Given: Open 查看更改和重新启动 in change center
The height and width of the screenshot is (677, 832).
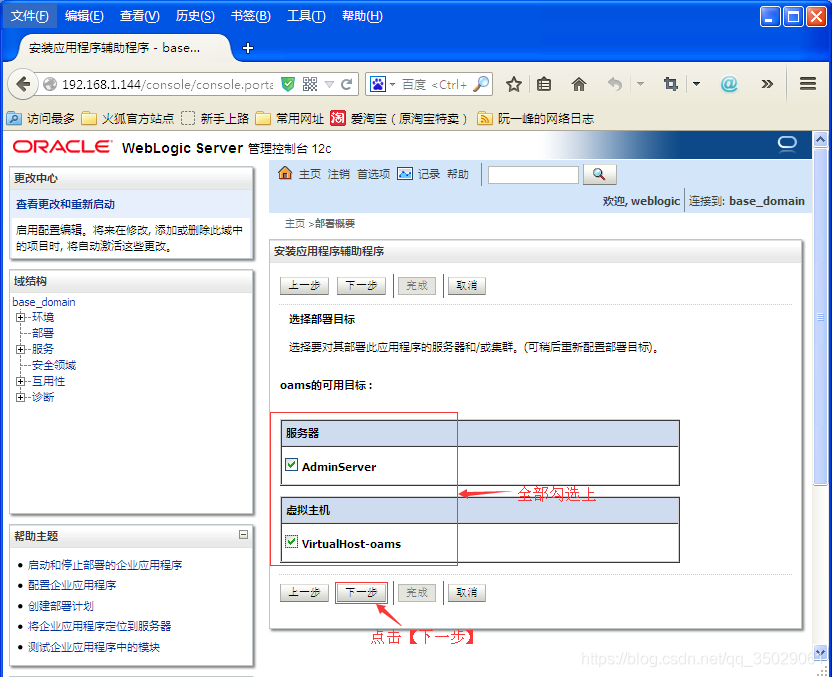Looking at the screenshot, I should pos(65,204).
